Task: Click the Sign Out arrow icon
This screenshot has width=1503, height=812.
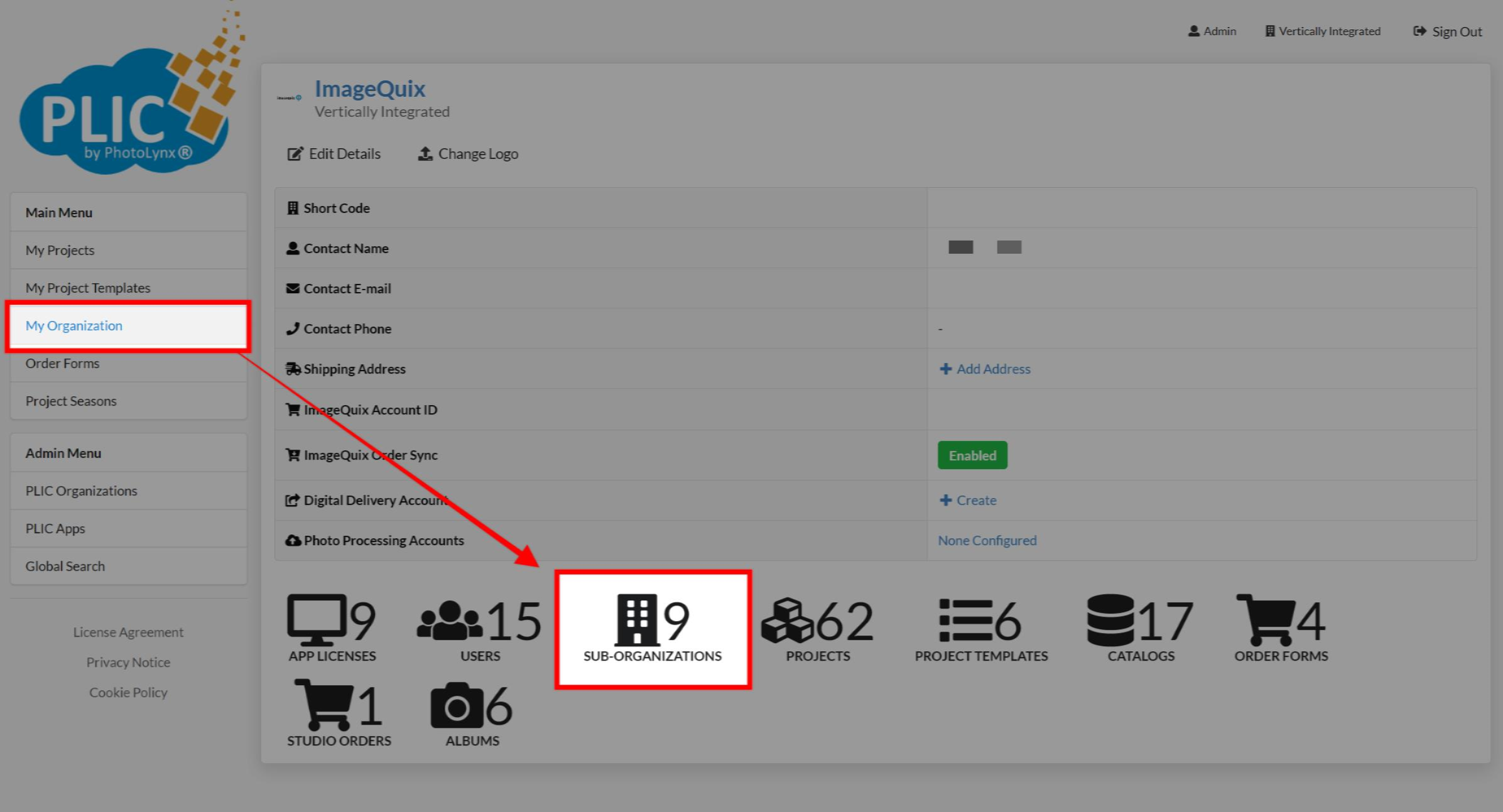Action: click(x=1419, y=31)
